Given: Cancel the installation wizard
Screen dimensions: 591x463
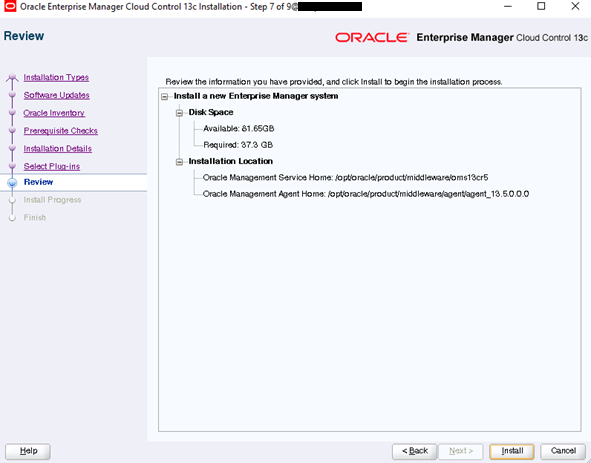Looking at the screenshot, I should (x=563, y=451).
